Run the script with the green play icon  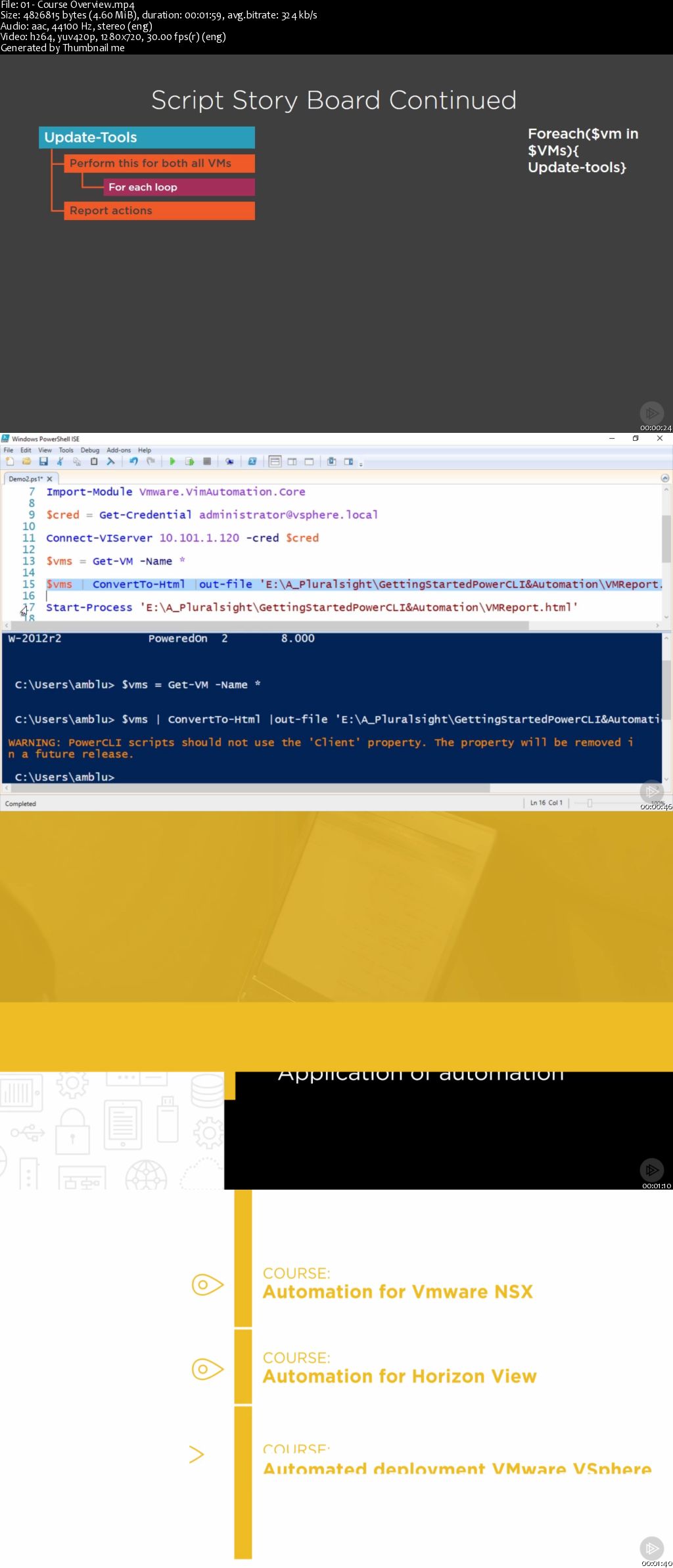pyautogui.click(x=172, y=461)
